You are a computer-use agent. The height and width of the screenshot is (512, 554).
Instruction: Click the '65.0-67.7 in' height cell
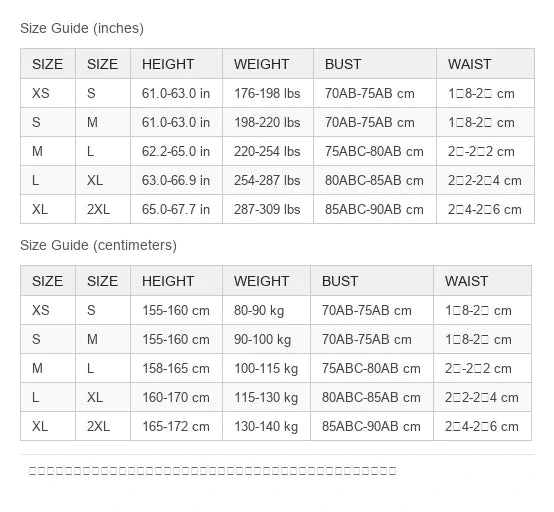(x=176, y=209)
